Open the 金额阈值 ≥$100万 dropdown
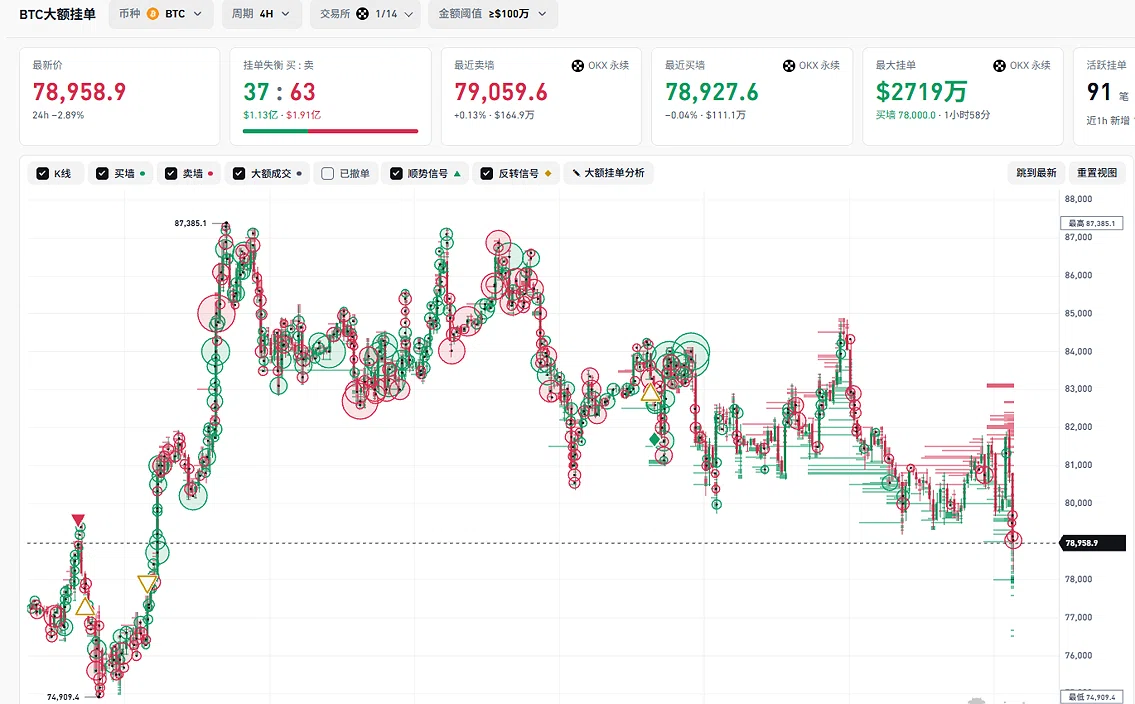 492,14
